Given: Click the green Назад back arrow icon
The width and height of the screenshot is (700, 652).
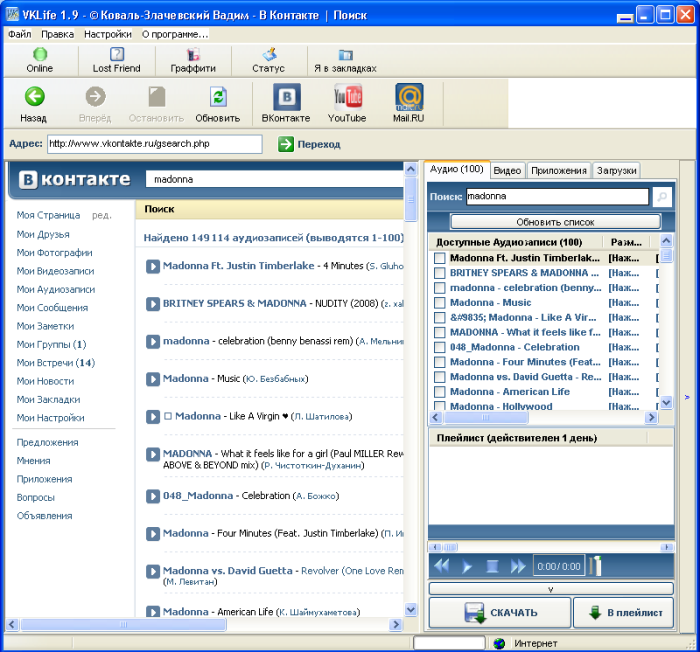Looking at the screenshot, I should point(34,97).
